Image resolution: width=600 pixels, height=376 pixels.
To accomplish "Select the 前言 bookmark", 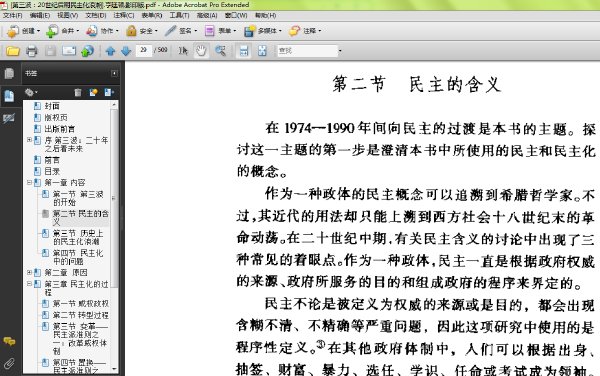I will point(52,160).
